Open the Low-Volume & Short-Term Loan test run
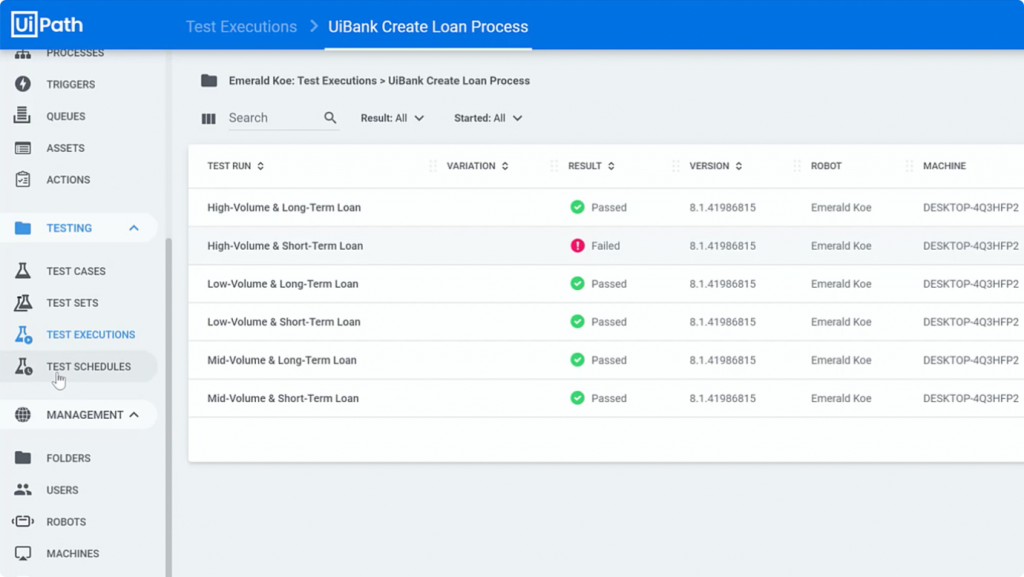1024x577 pixels. point(284,322)
